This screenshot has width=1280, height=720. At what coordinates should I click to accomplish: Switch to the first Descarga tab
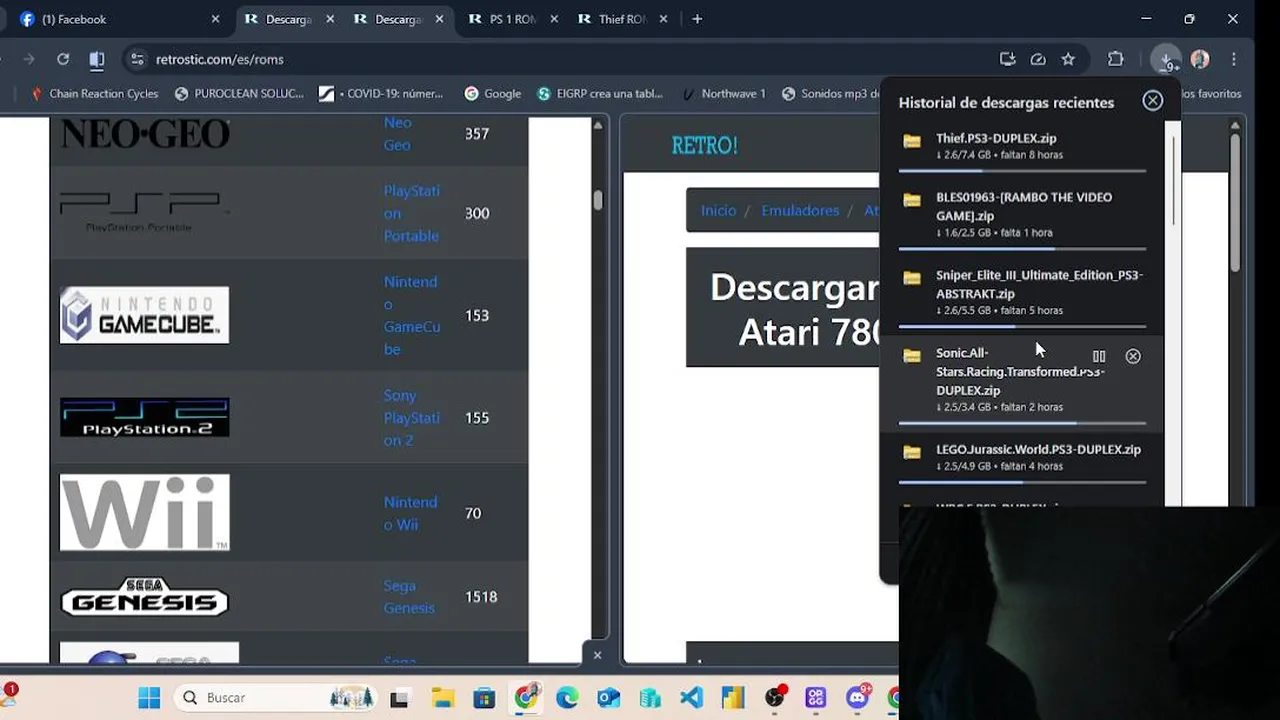tap(288, 19)
